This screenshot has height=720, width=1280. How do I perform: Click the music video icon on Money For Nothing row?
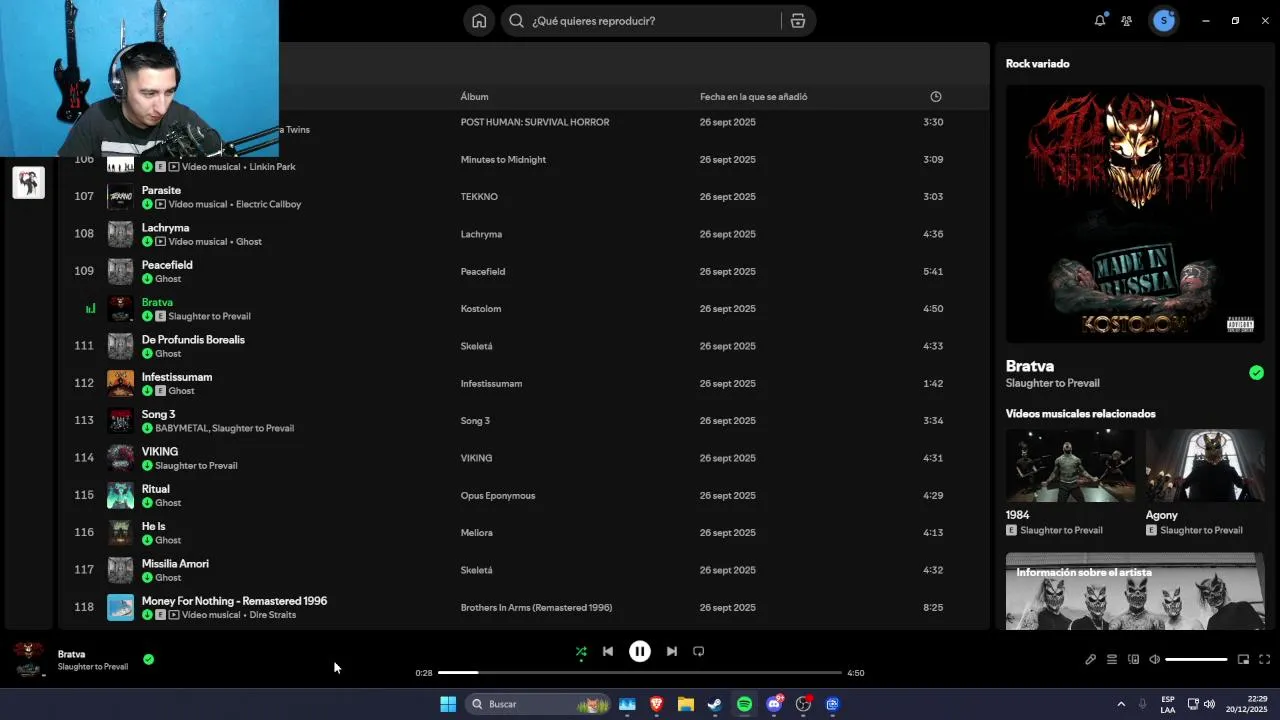[174, 615]
